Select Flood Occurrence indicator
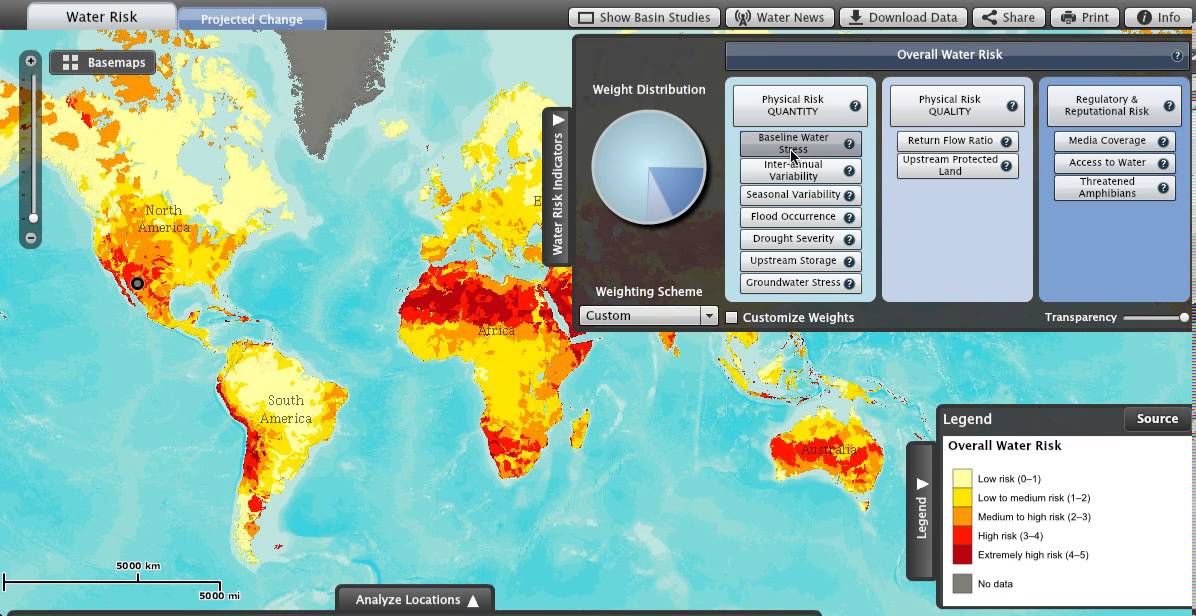Image resolution: width=1196 pixels, height=616 pixels. [800, 217]
